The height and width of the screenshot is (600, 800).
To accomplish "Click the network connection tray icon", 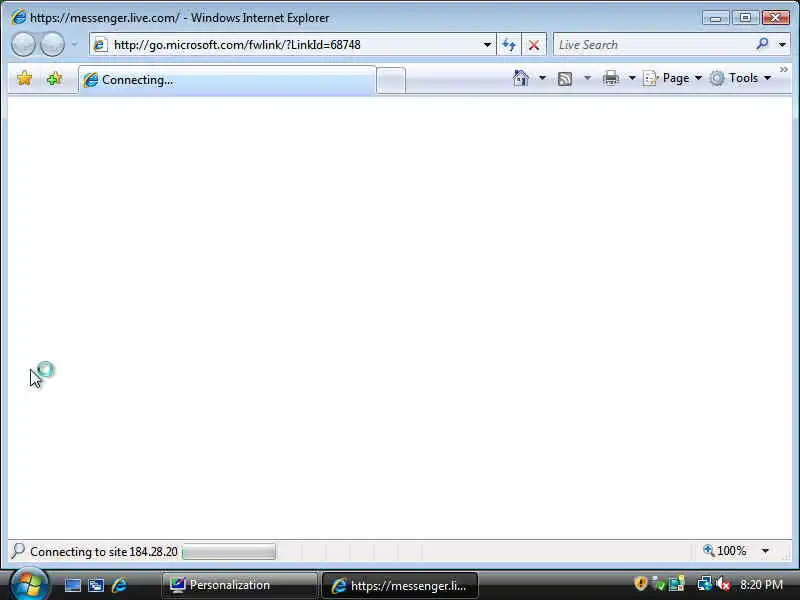I will [x=705, y=584].
